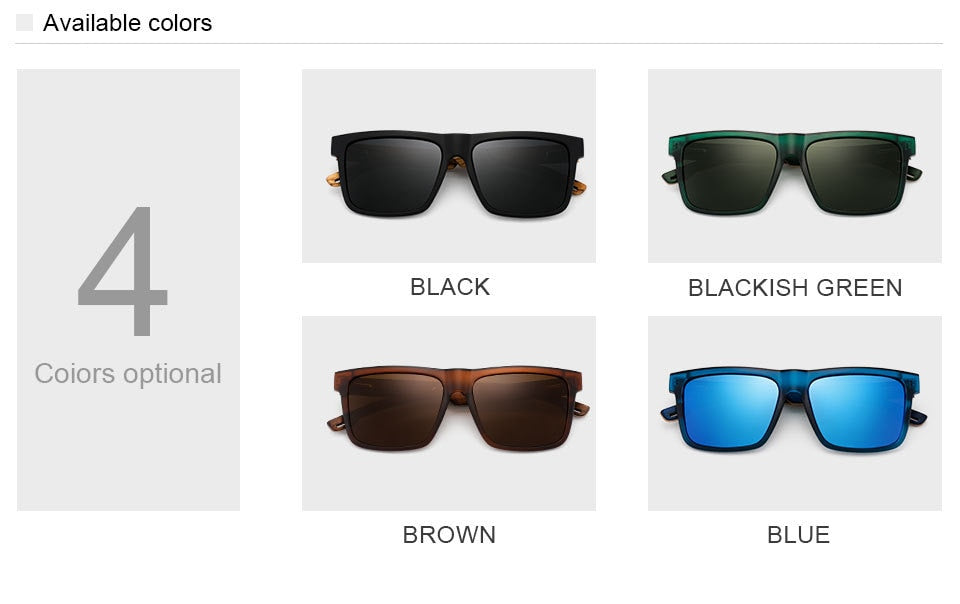Click the BROWN color label
This screenshot has height=604, width=960.
(449, 535)
